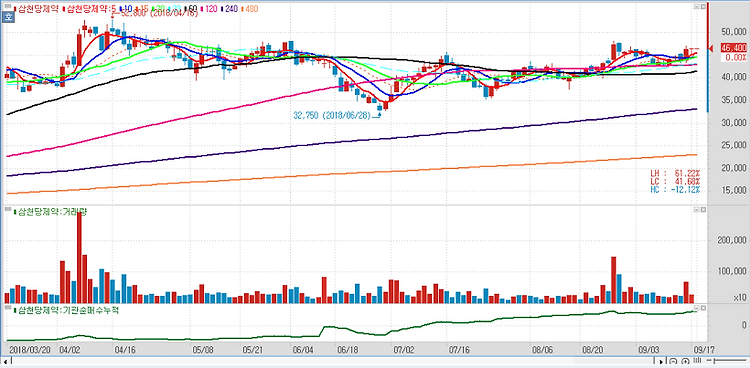Select the 120-day moving average legend
750x368 pixels.
[x=209, y=9]
